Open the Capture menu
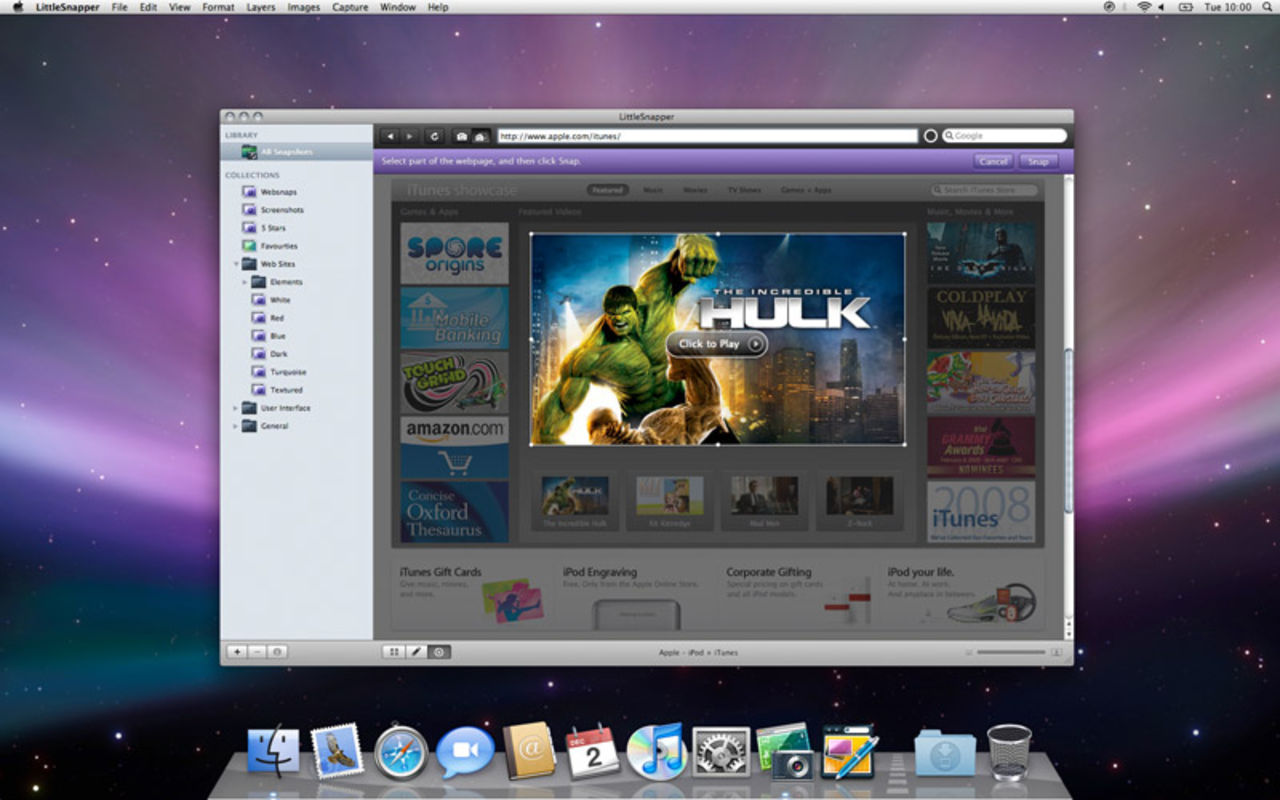1280x800 pixels. click(350, 7)
